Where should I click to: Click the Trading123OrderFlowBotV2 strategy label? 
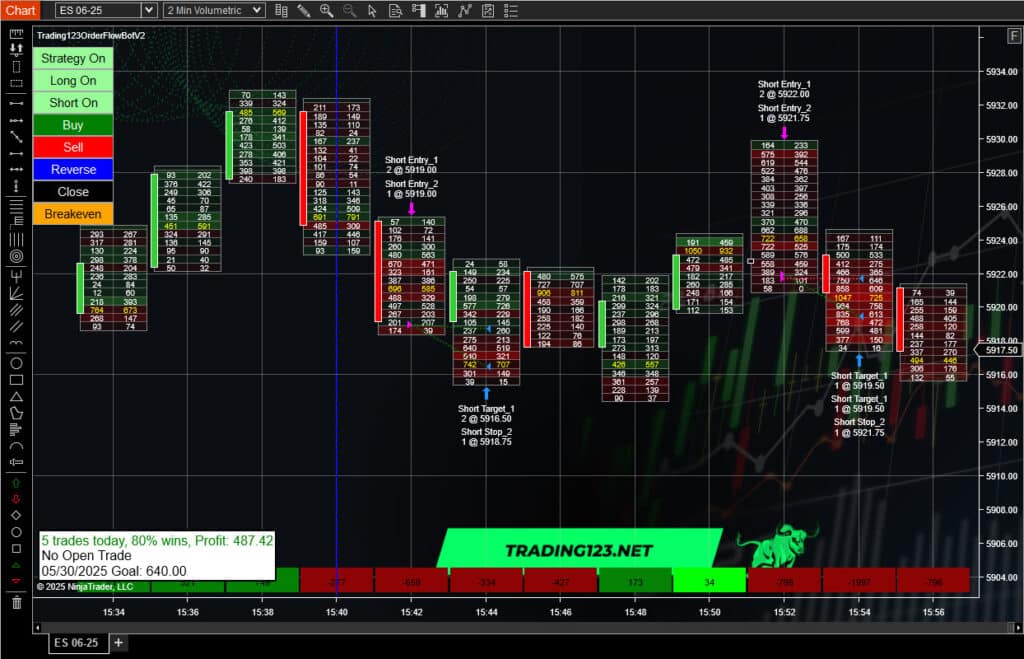click(91, 35)
